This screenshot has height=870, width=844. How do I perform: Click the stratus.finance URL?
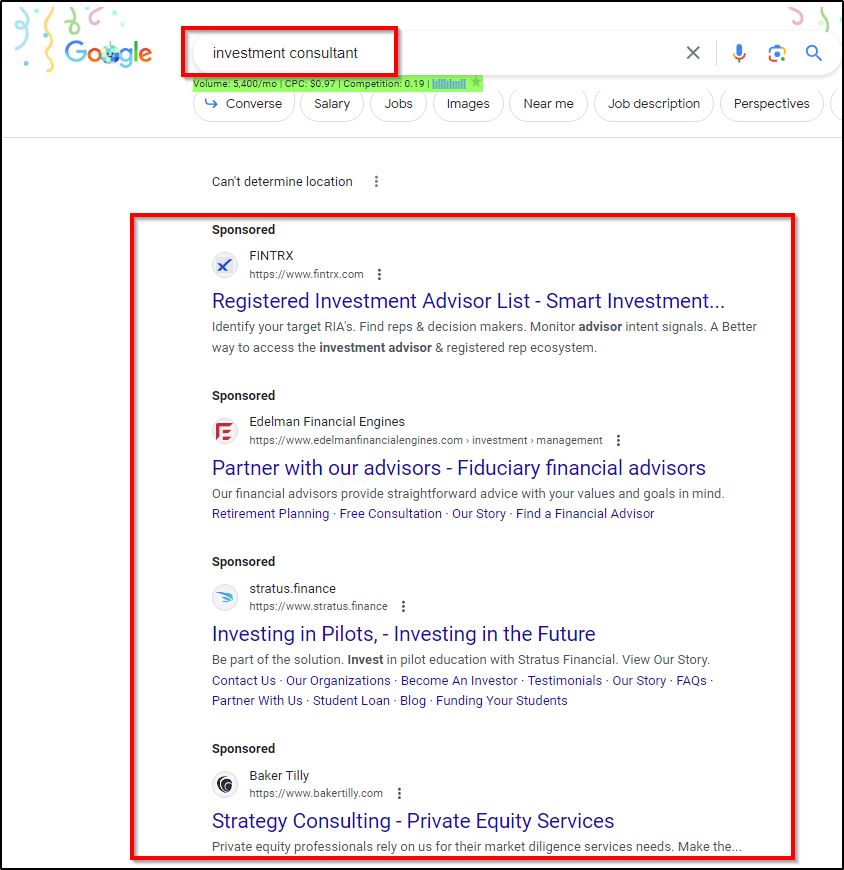point(318,606)
